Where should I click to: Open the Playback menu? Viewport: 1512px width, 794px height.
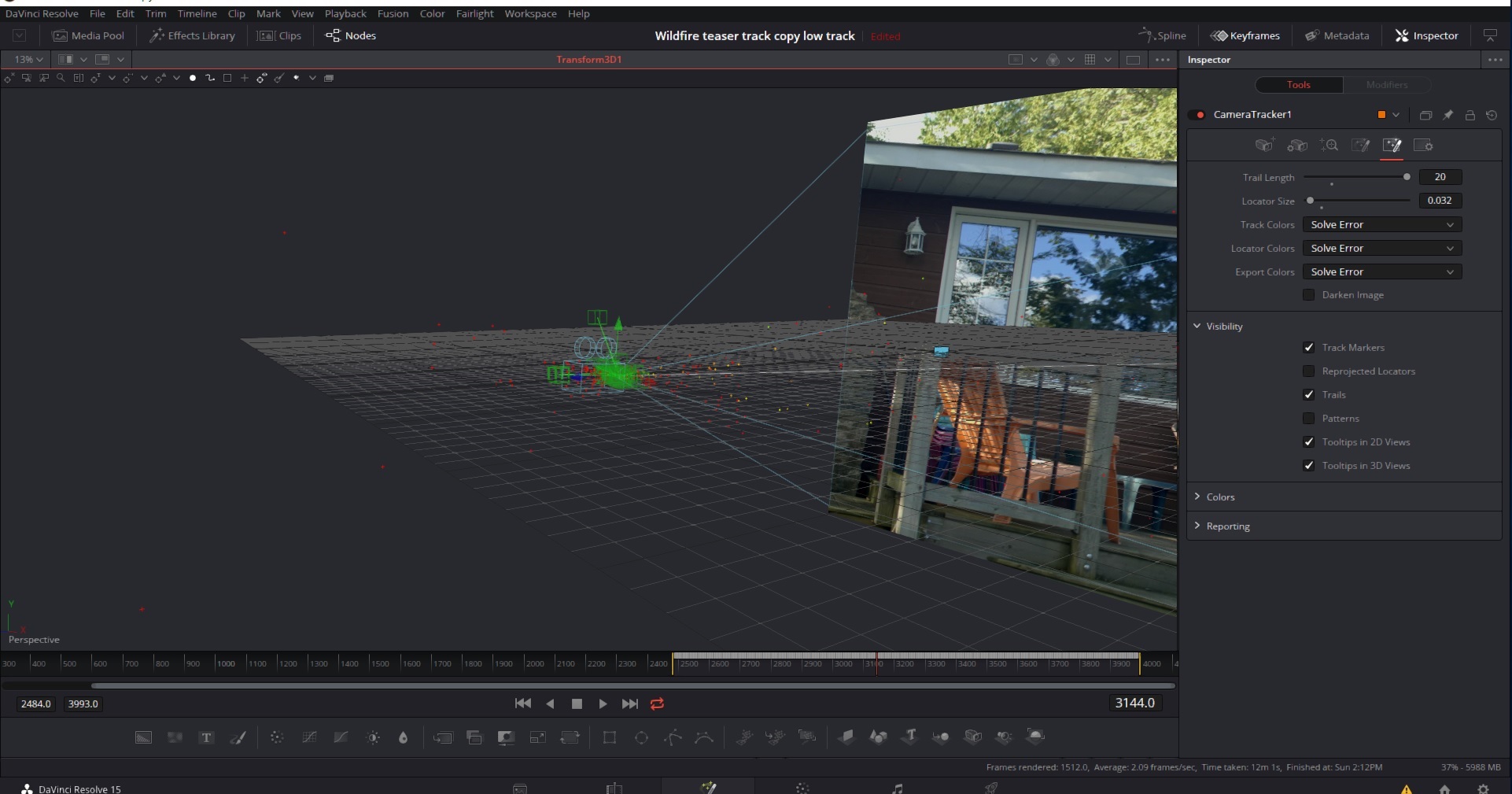345,13
